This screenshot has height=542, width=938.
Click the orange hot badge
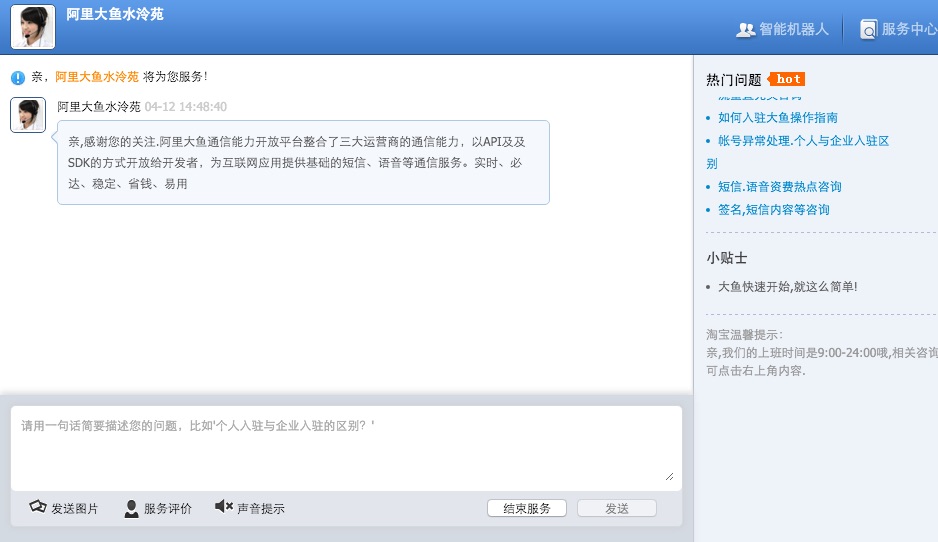point(787,79)
